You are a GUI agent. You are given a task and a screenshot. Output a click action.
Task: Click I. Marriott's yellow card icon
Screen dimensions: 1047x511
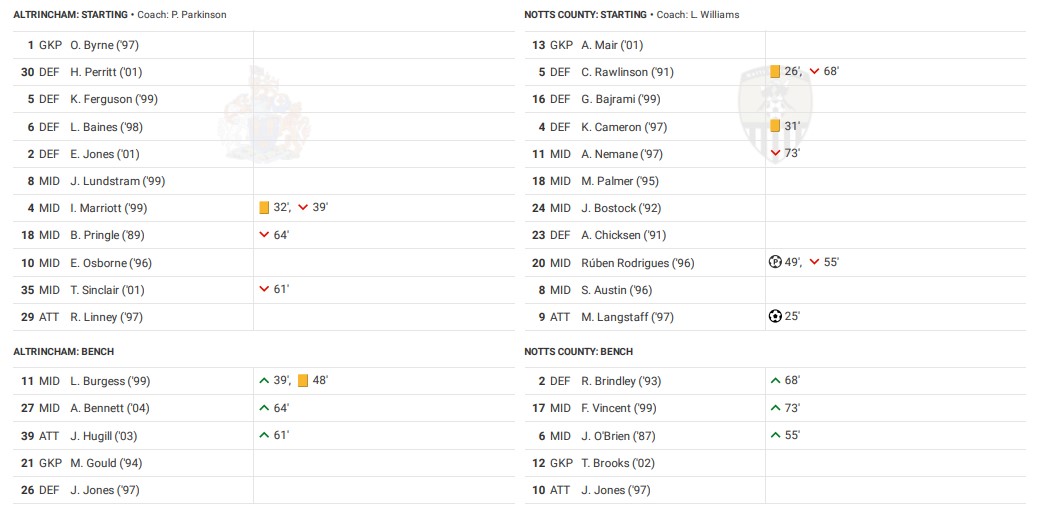coord(264,208)
